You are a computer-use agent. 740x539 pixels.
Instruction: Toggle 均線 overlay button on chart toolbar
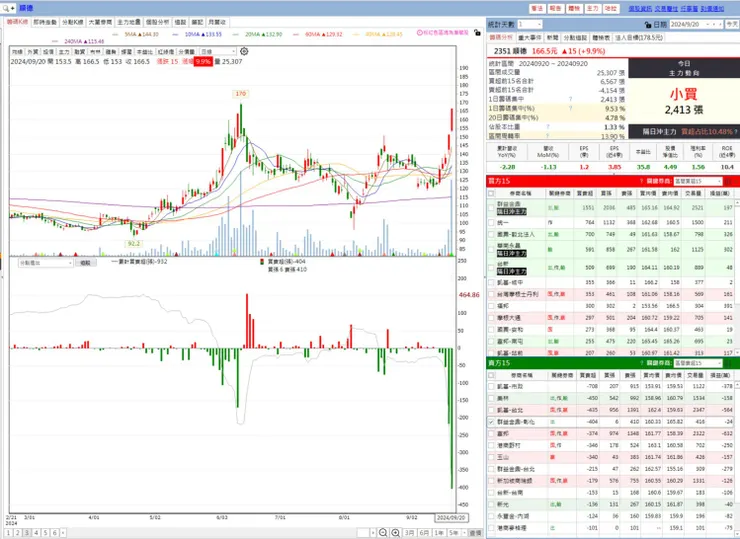click(x=17, y=51)
